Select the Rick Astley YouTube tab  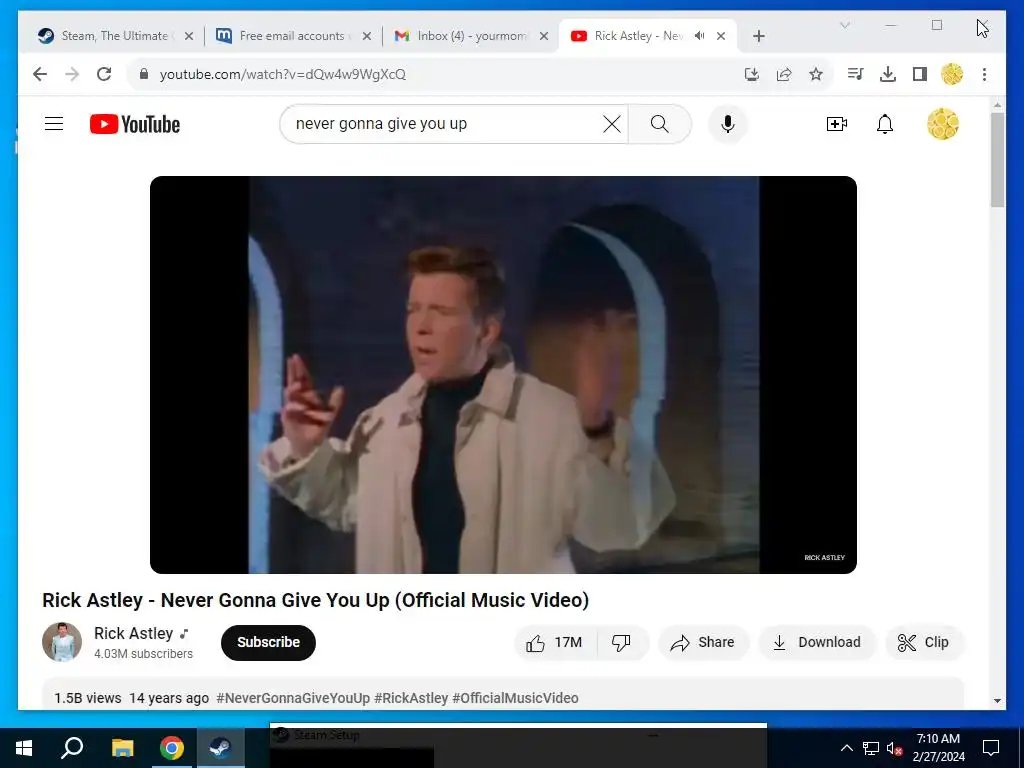(x=628, y=36)
